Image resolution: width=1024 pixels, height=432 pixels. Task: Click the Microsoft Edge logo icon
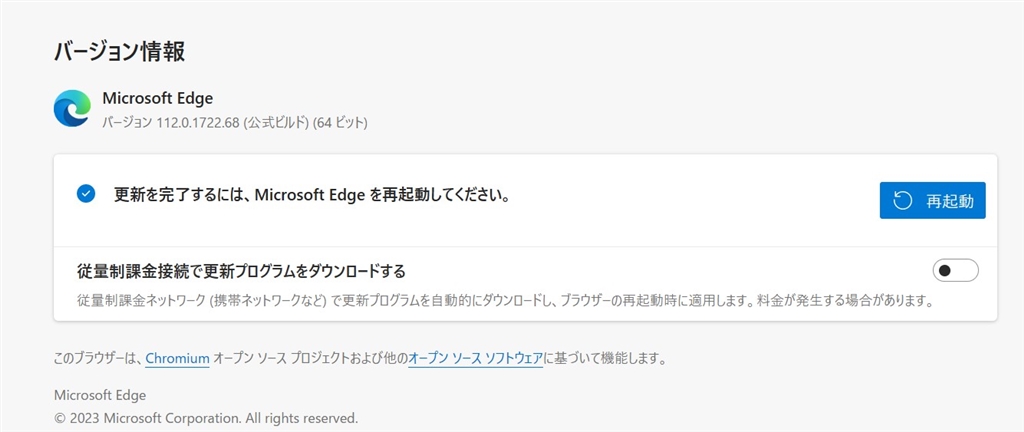click(x=72, y=109)
